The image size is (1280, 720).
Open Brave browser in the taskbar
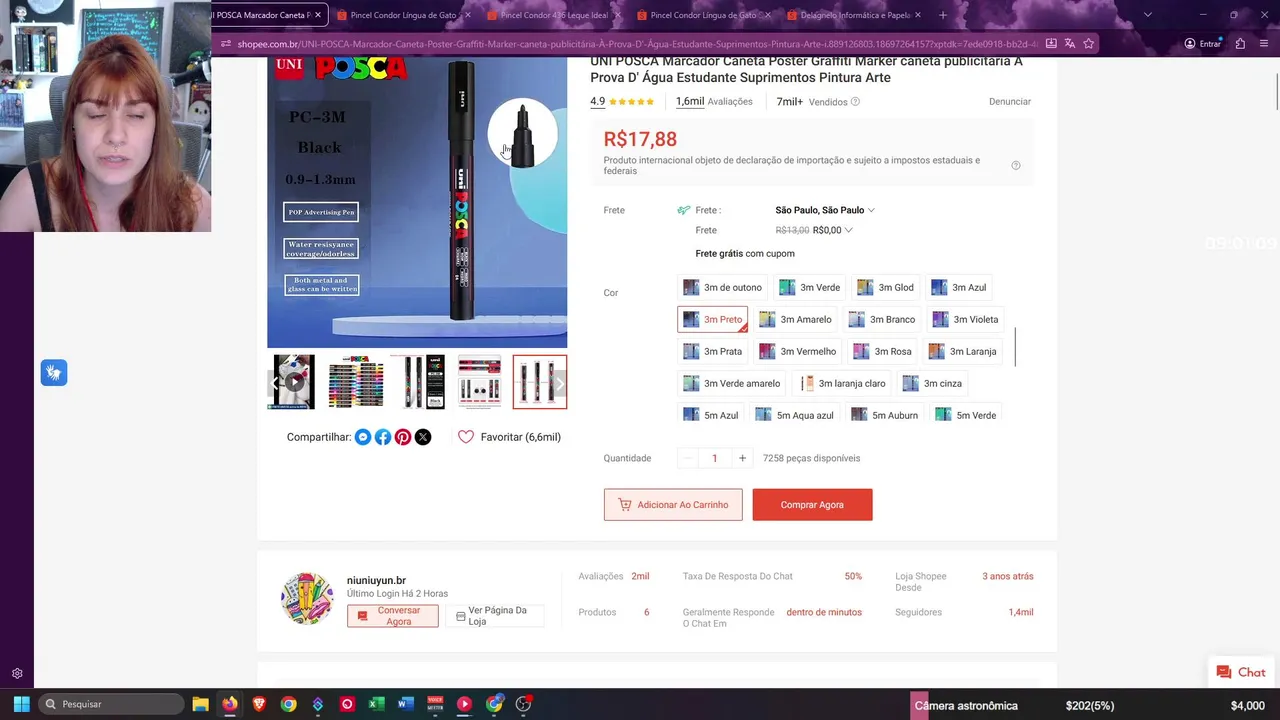tap(259, 704)
